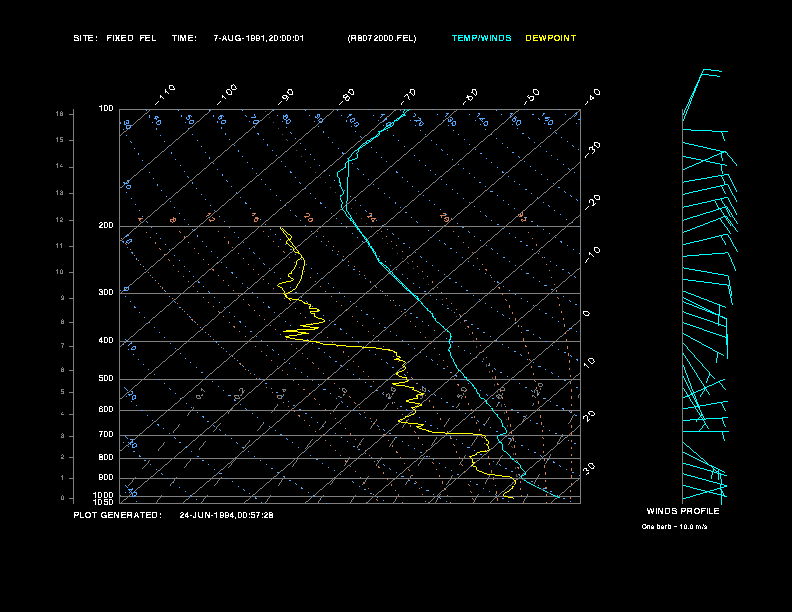Click the '-50' isotherm label on top
Image resolution: width=792 pixels, height=612 pixels.
(532, 96)
